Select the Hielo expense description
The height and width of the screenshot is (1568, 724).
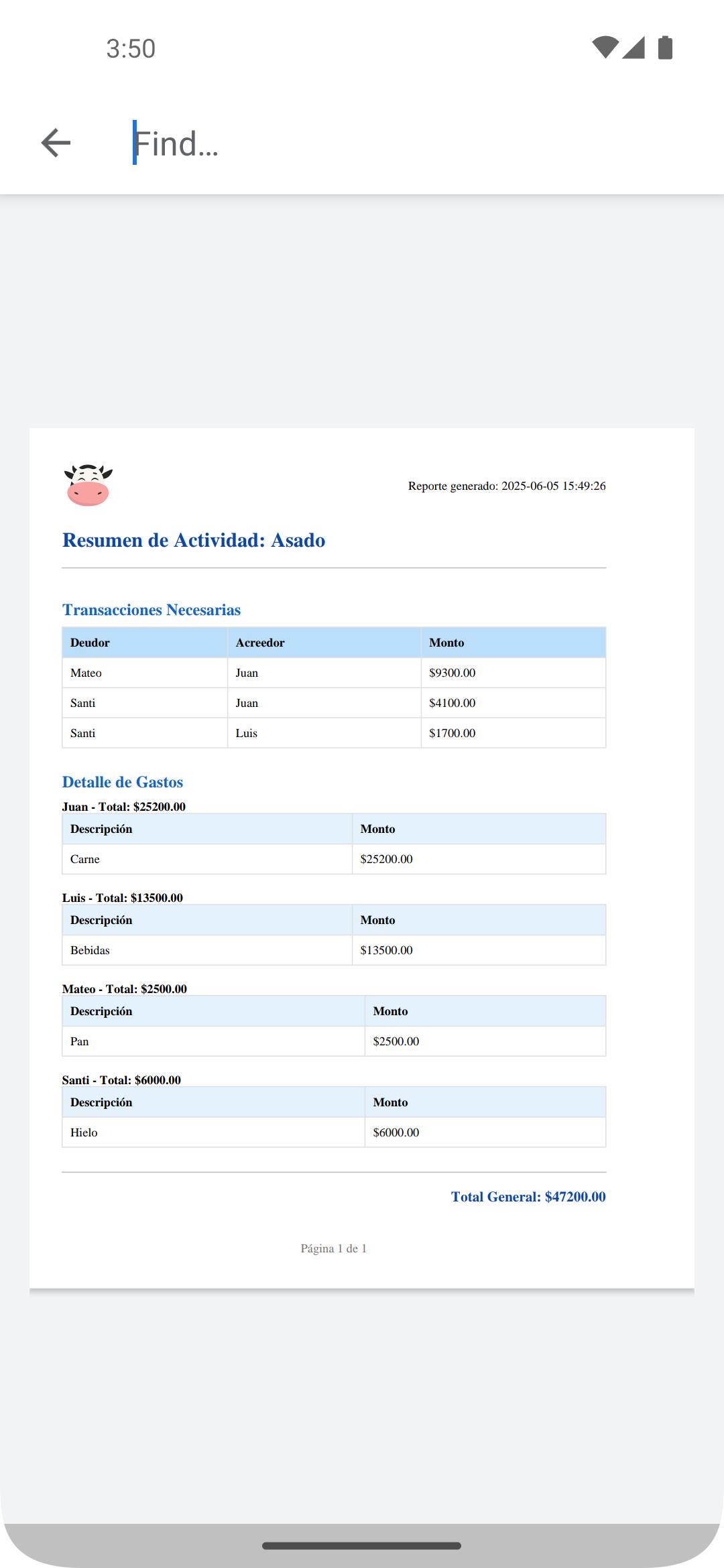pos(84,1132)
